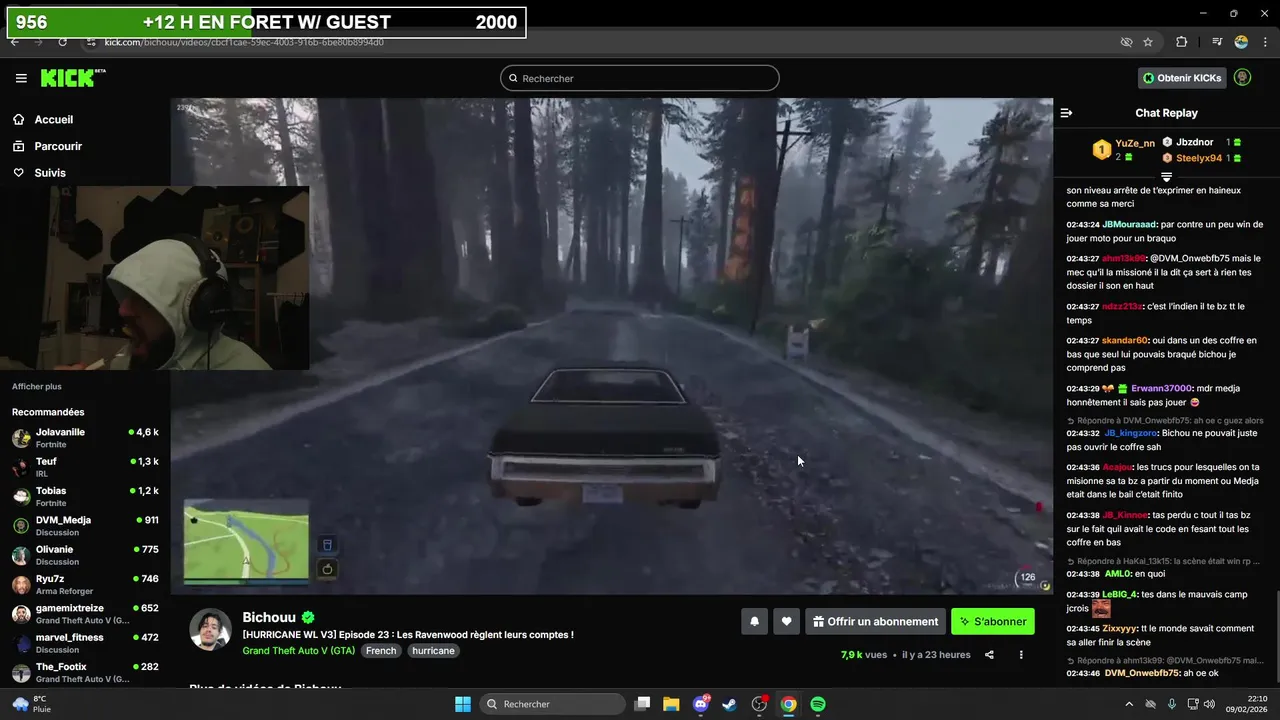1280x720 pixels.
Task: Open Spotify from the taskbar
Action: tap(818, 704)
